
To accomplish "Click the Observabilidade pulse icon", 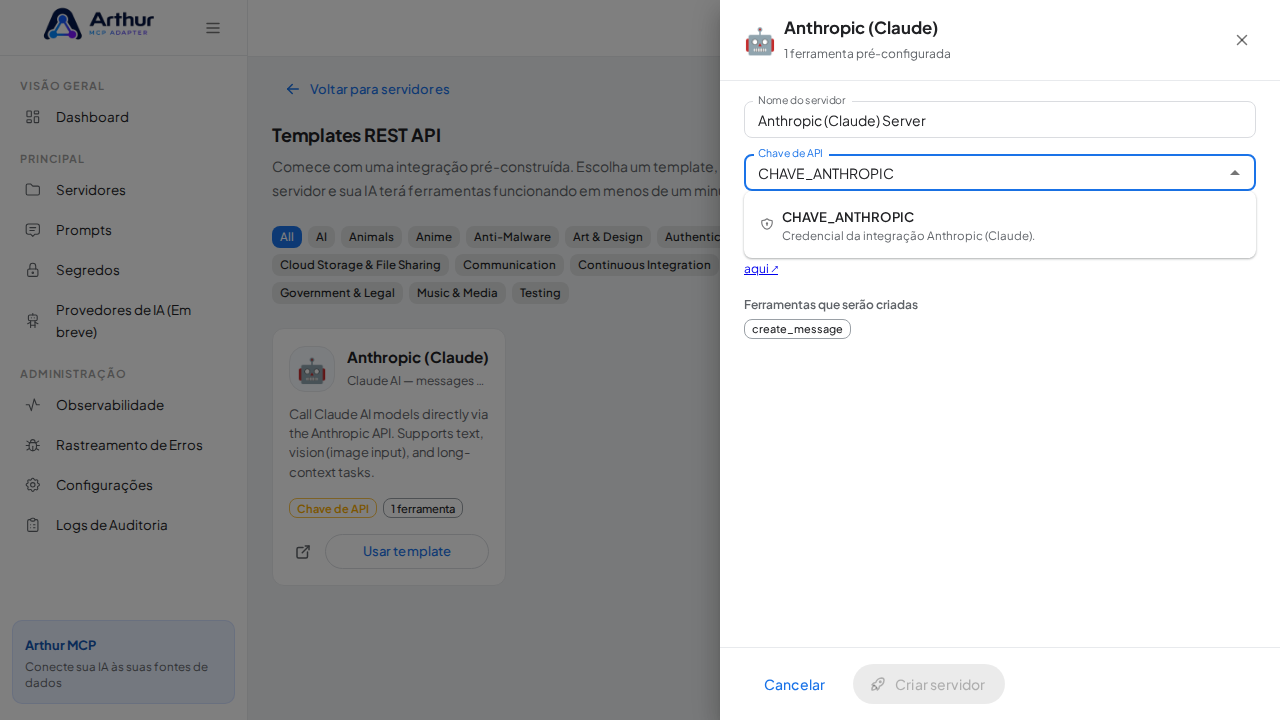I will (33, 405).
